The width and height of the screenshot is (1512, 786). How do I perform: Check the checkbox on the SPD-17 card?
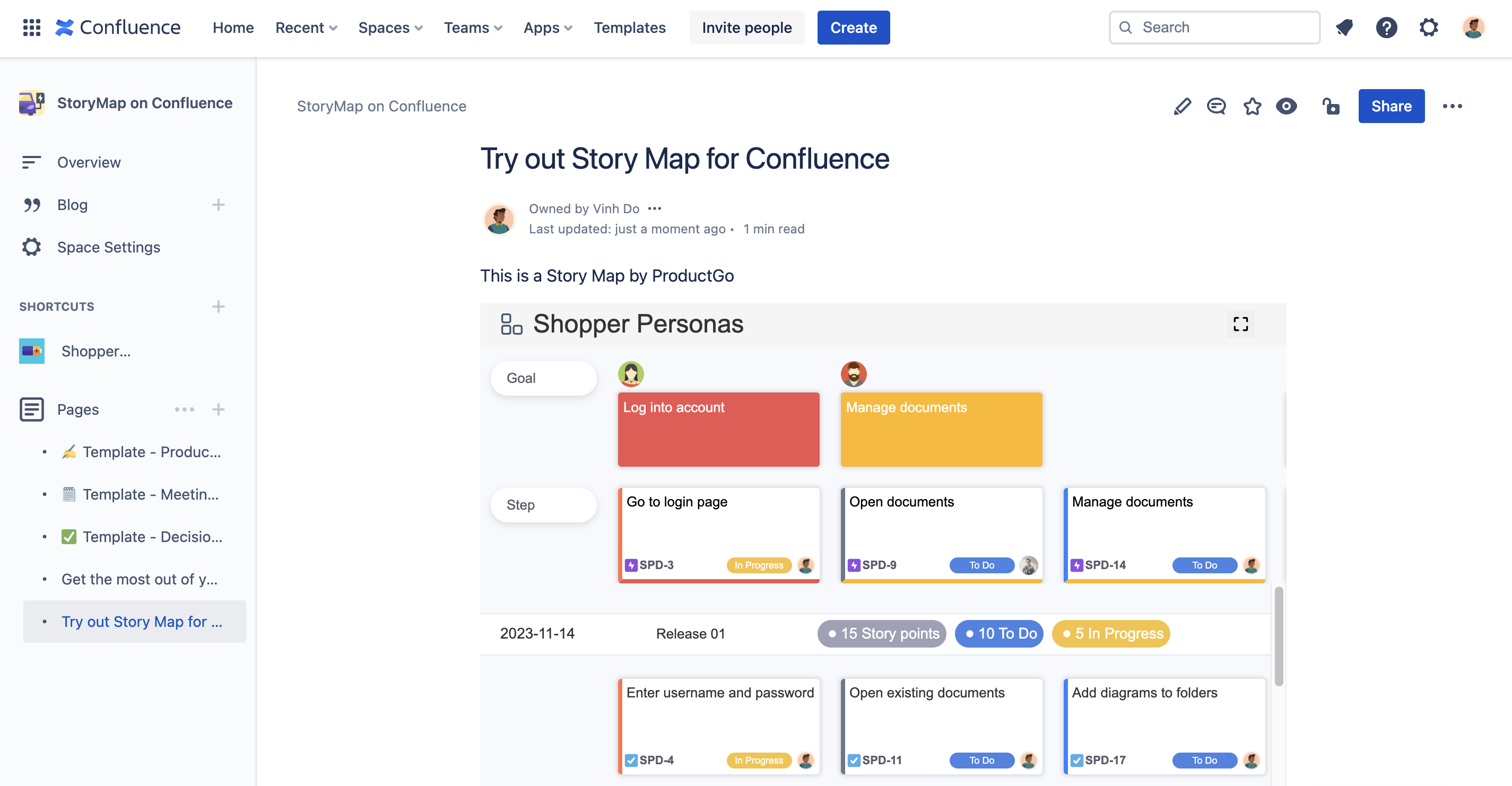pyautogui.click(x=1077, y=759)
